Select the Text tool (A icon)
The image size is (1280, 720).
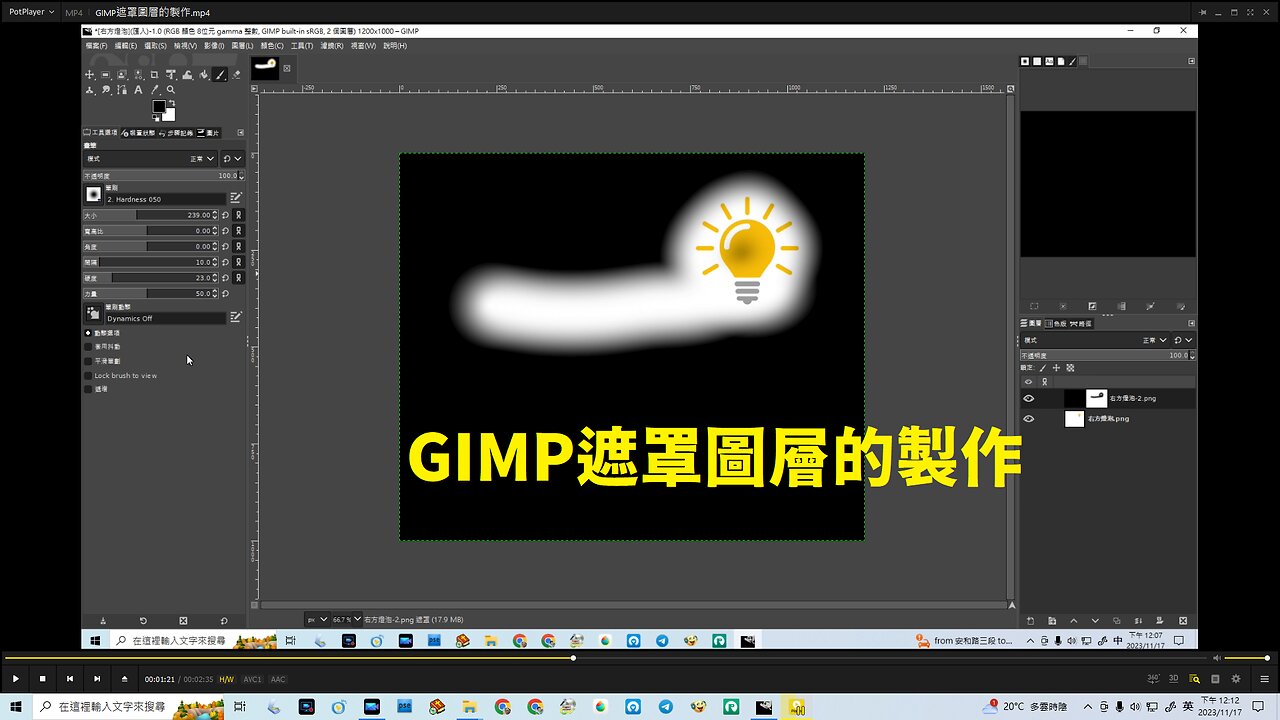click(138, 90)
